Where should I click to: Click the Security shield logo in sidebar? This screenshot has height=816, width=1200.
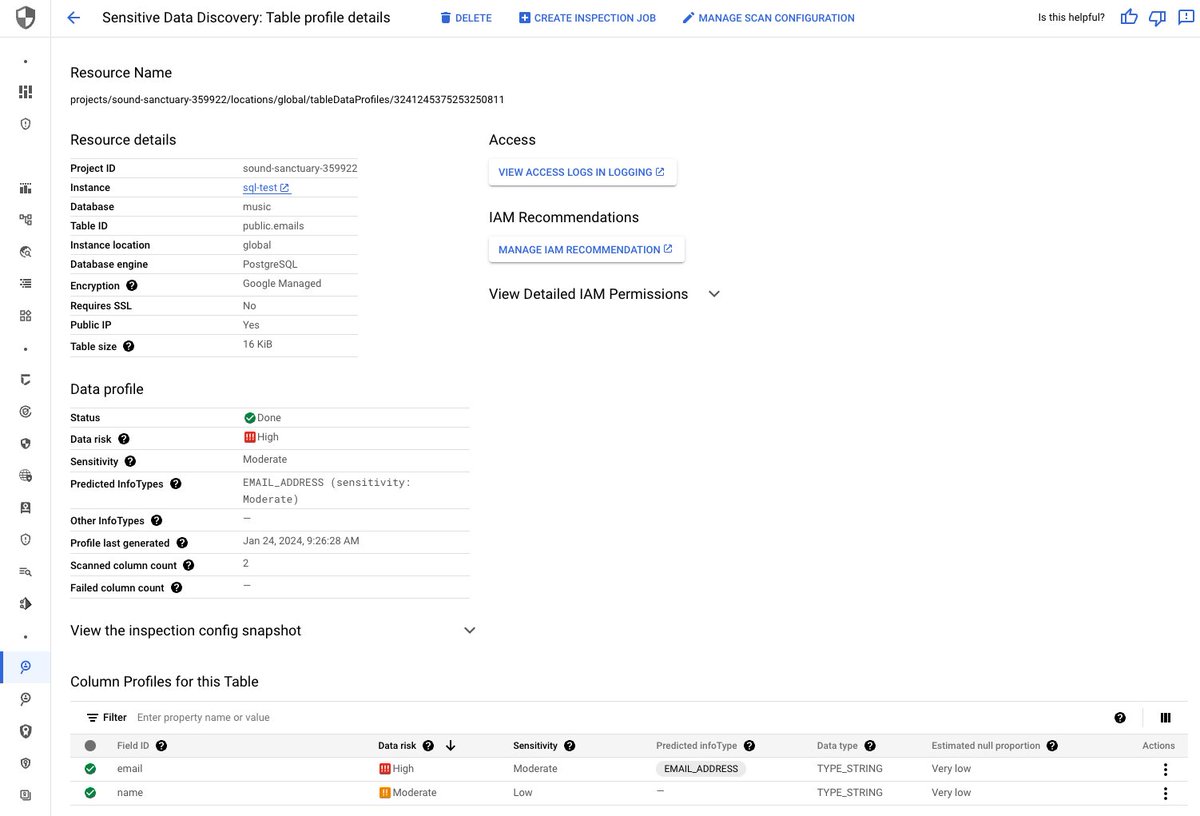pyautogui.click(x=25, y=18)
